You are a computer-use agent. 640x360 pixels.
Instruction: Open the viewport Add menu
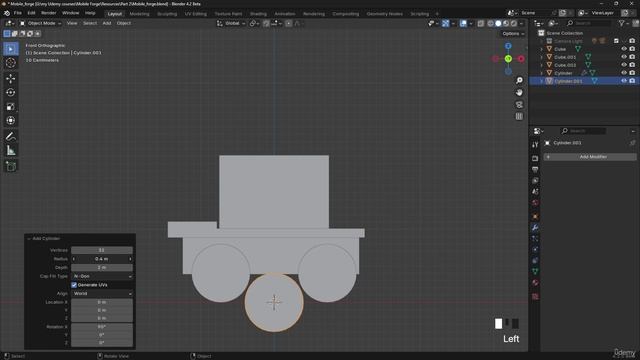pyautogui.click(x=107, y=23)
